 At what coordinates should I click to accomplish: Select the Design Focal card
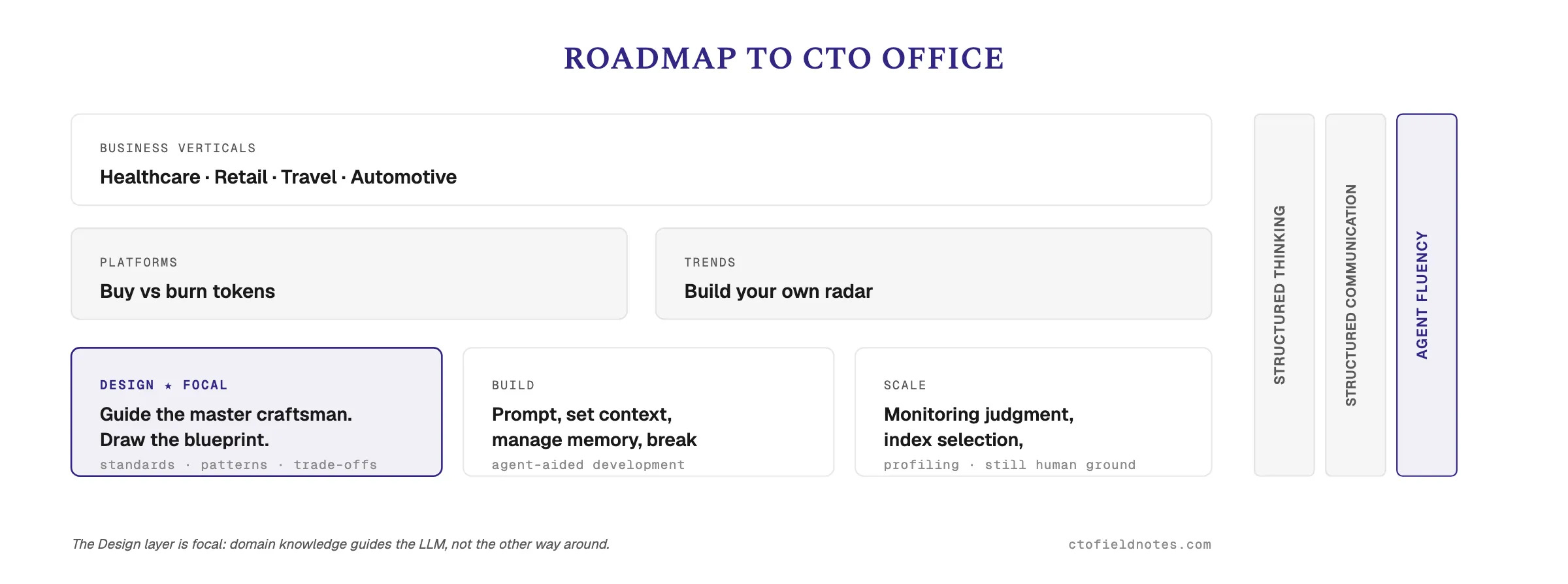click(257, 412)
